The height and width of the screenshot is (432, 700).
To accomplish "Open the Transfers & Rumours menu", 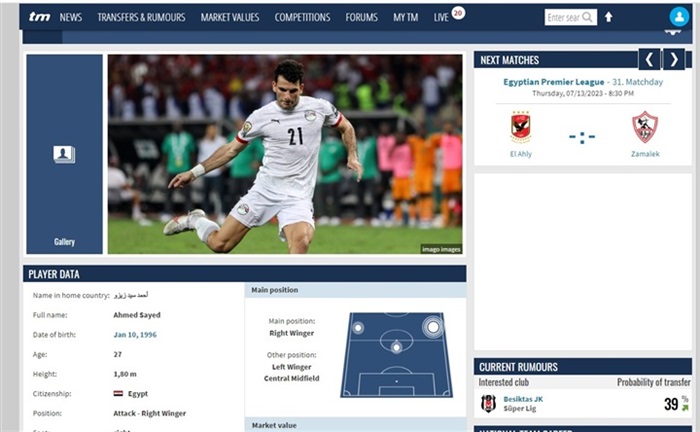I will 141,17.
